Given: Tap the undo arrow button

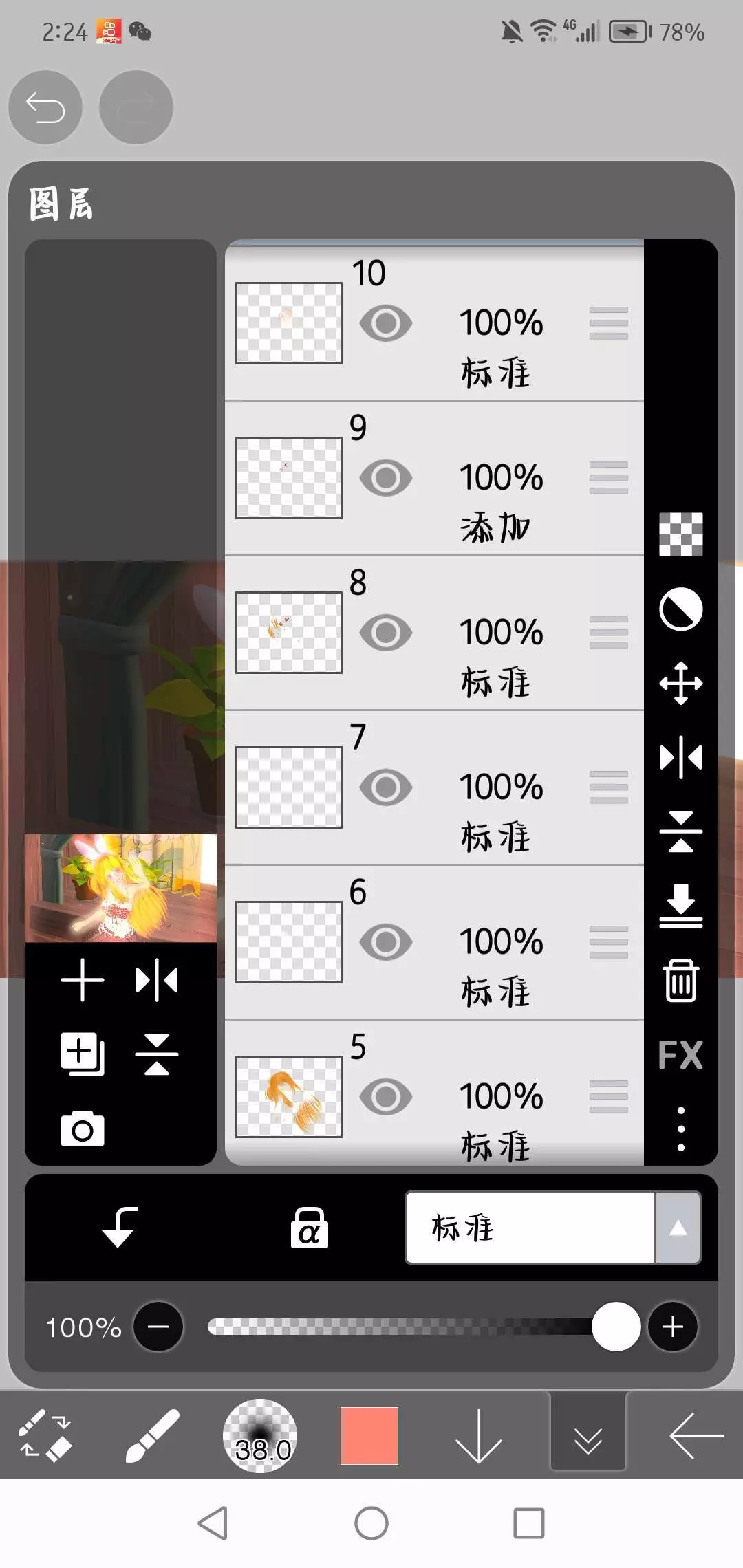Looking at the screenshot, I should click(x=45, y=107).
